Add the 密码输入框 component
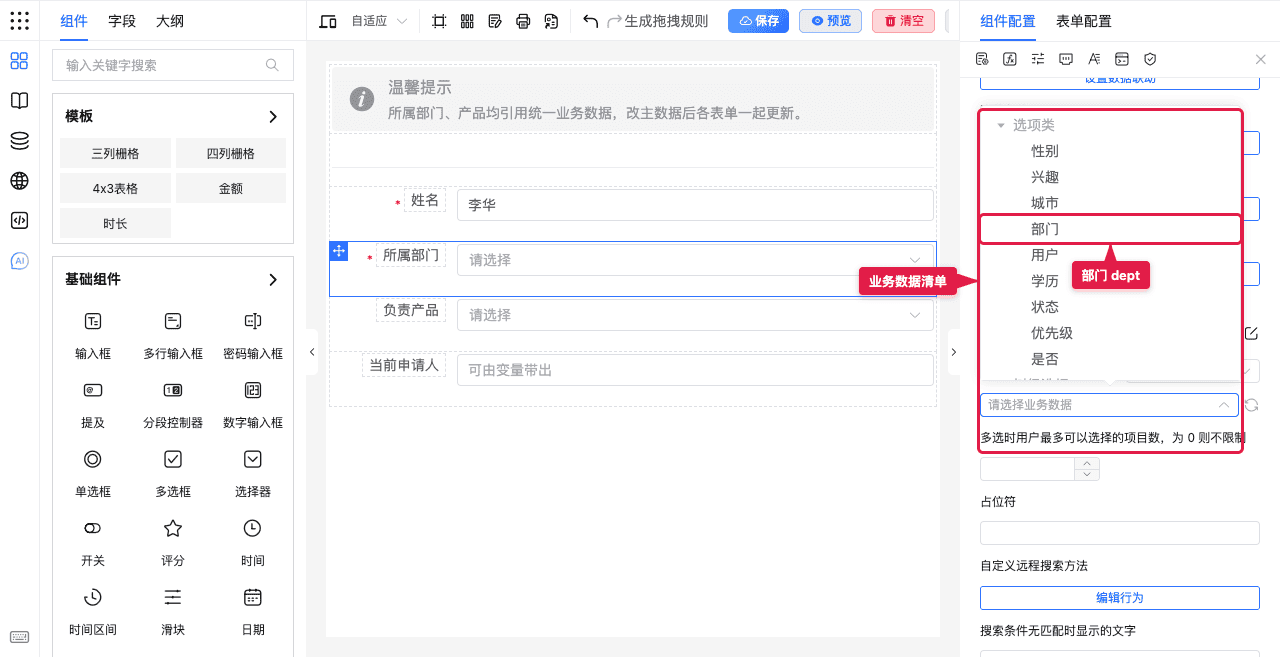The height and width of the screenshot is (657, 1280). (253, 335)
